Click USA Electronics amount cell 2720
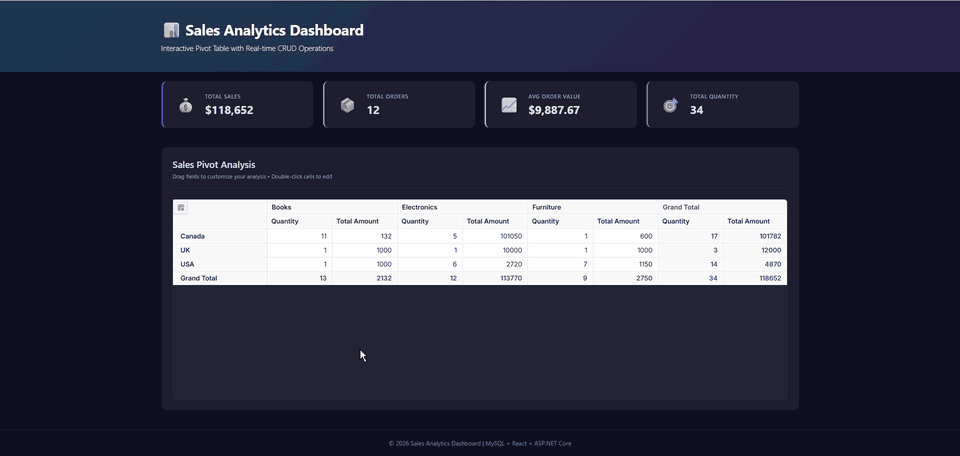The width and height of the screenshot is (960, 456). (x=495, y=264)
